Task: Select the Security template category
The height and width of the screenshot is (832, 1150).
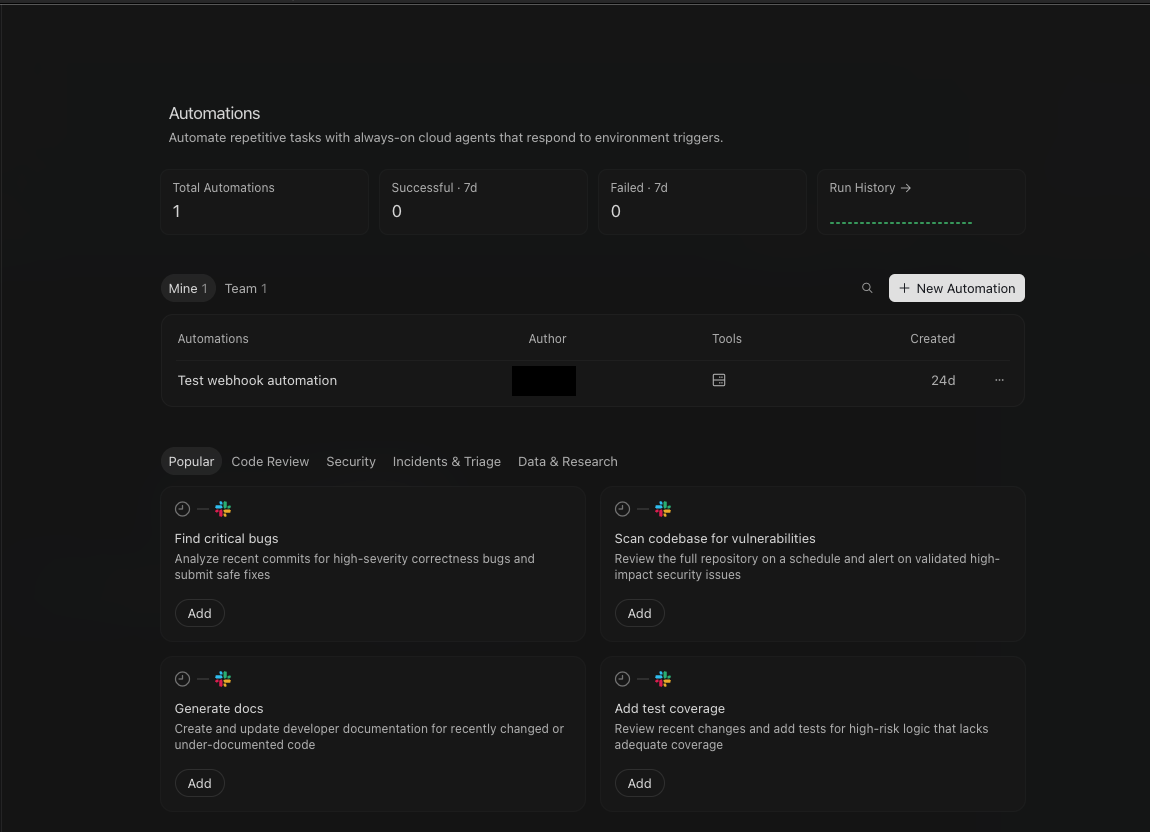Action: pos(351,461)
